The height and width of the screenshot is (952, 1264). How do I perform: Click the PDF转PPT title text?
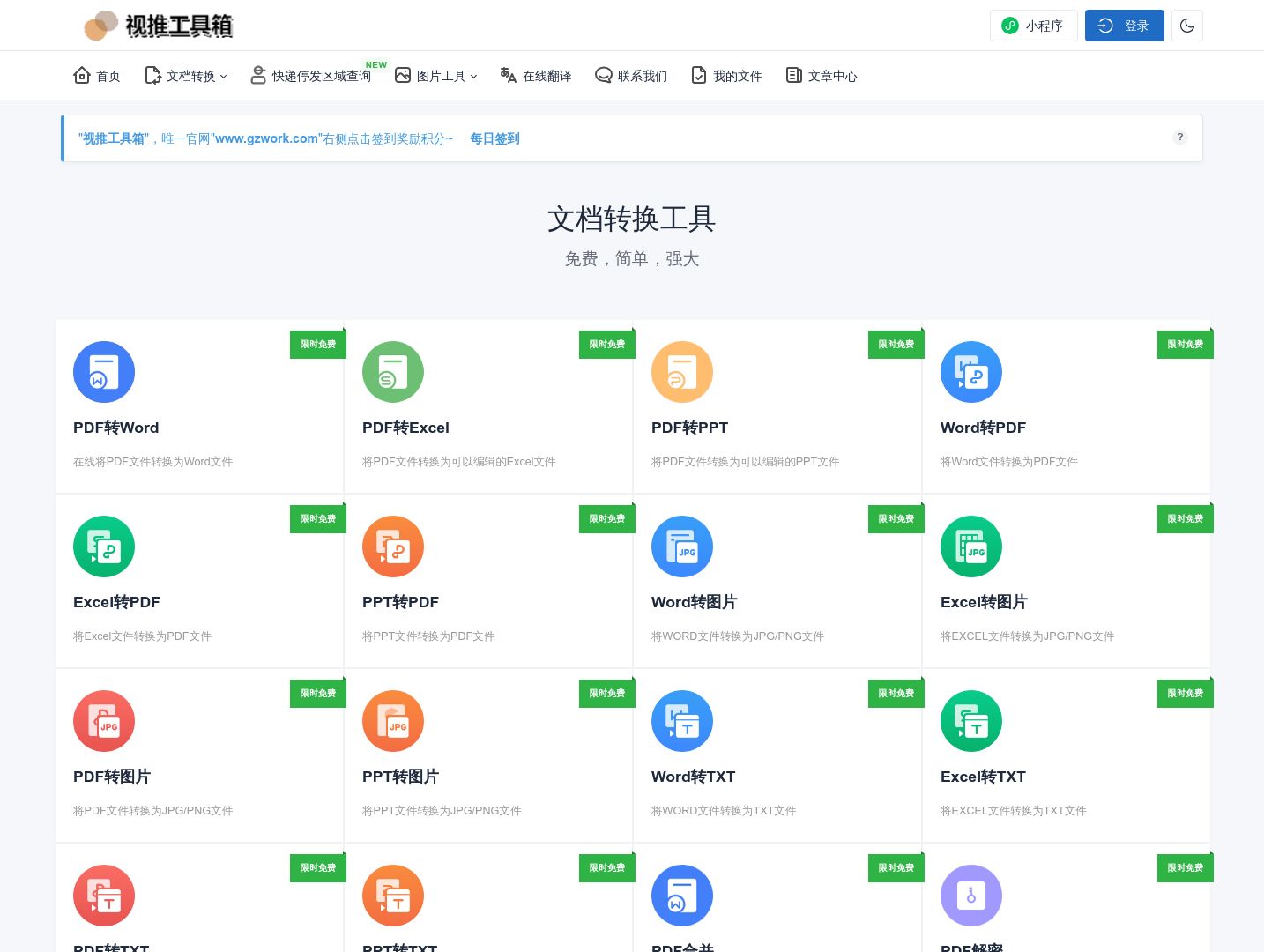(x=689, y=428)
